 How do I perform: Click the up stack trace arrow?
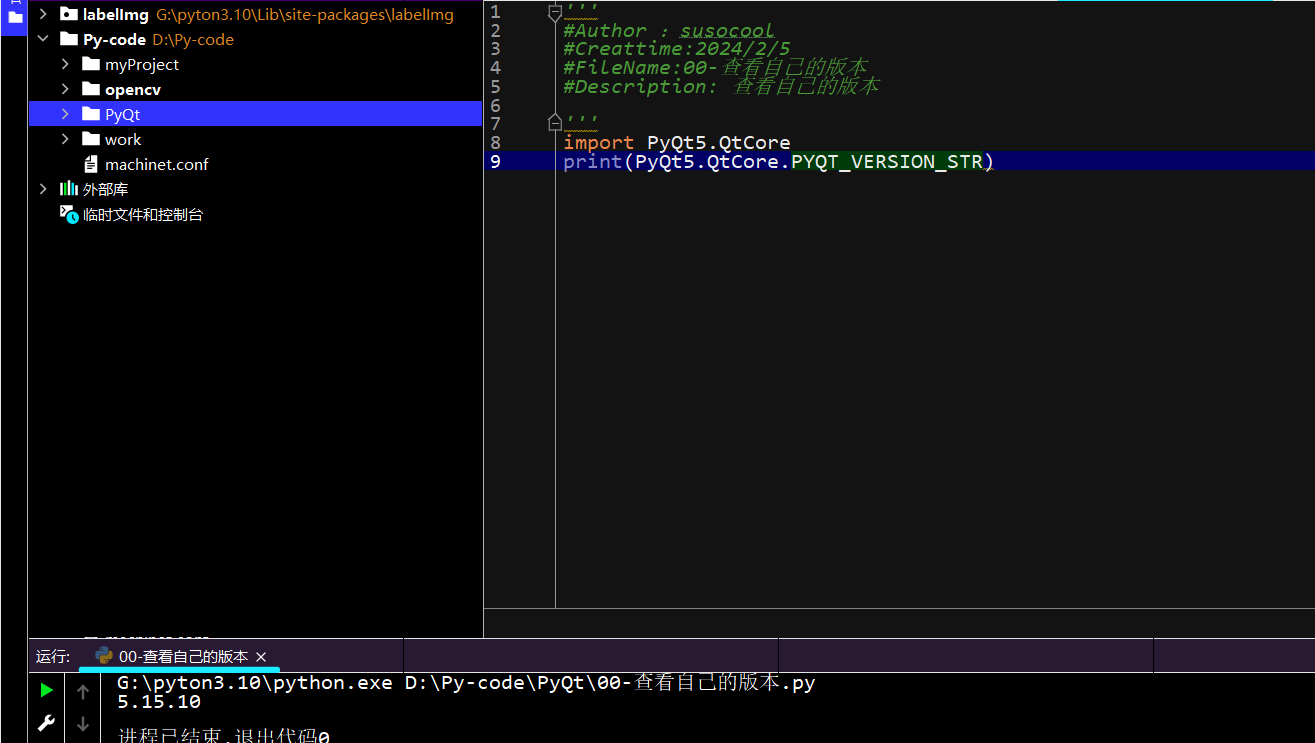[x=83, y=691]
